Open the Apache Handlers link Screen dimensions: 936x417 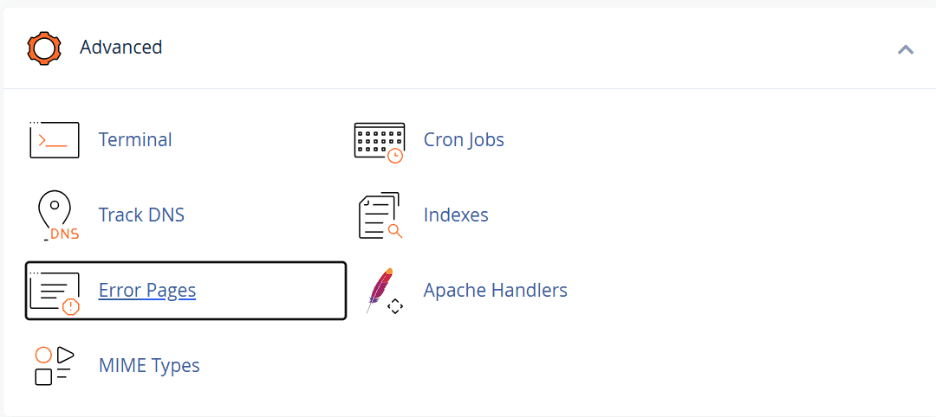point(495,291)
